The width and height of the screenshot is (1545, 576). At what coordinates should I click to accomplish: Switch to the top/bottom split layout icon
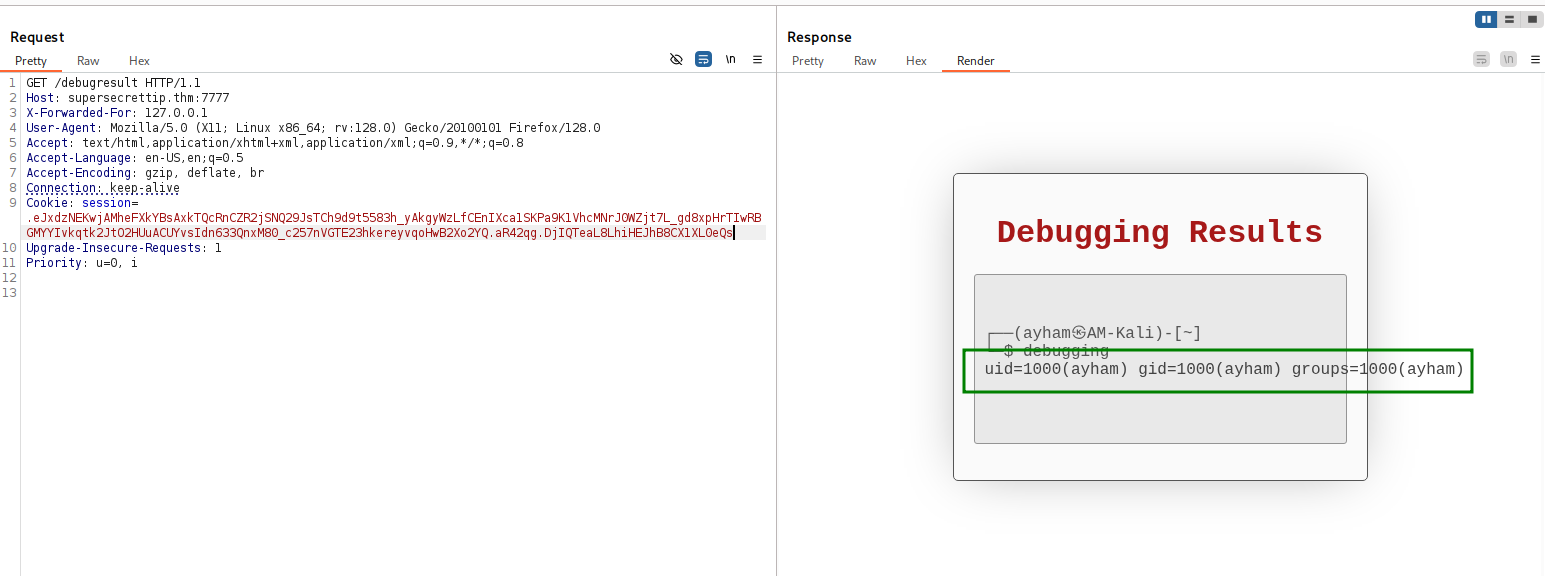(1509, 19)
